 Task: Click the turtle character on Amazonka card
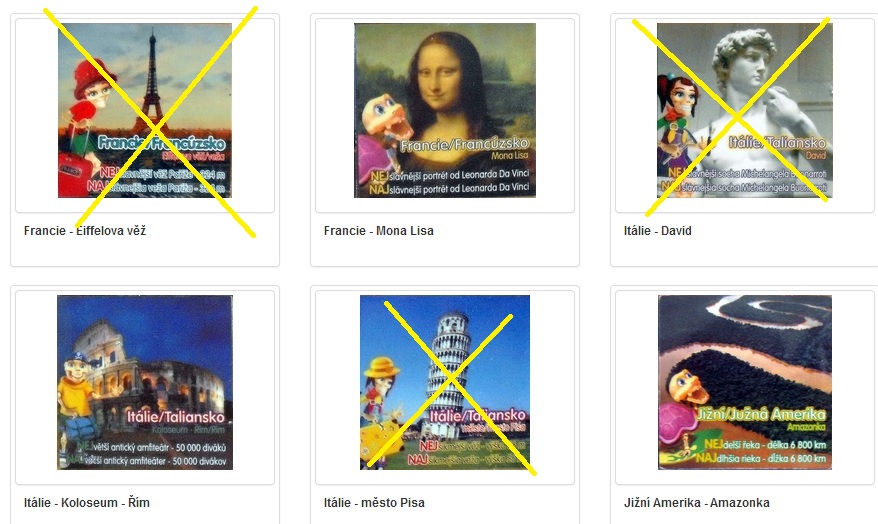[x=682, y=414]
